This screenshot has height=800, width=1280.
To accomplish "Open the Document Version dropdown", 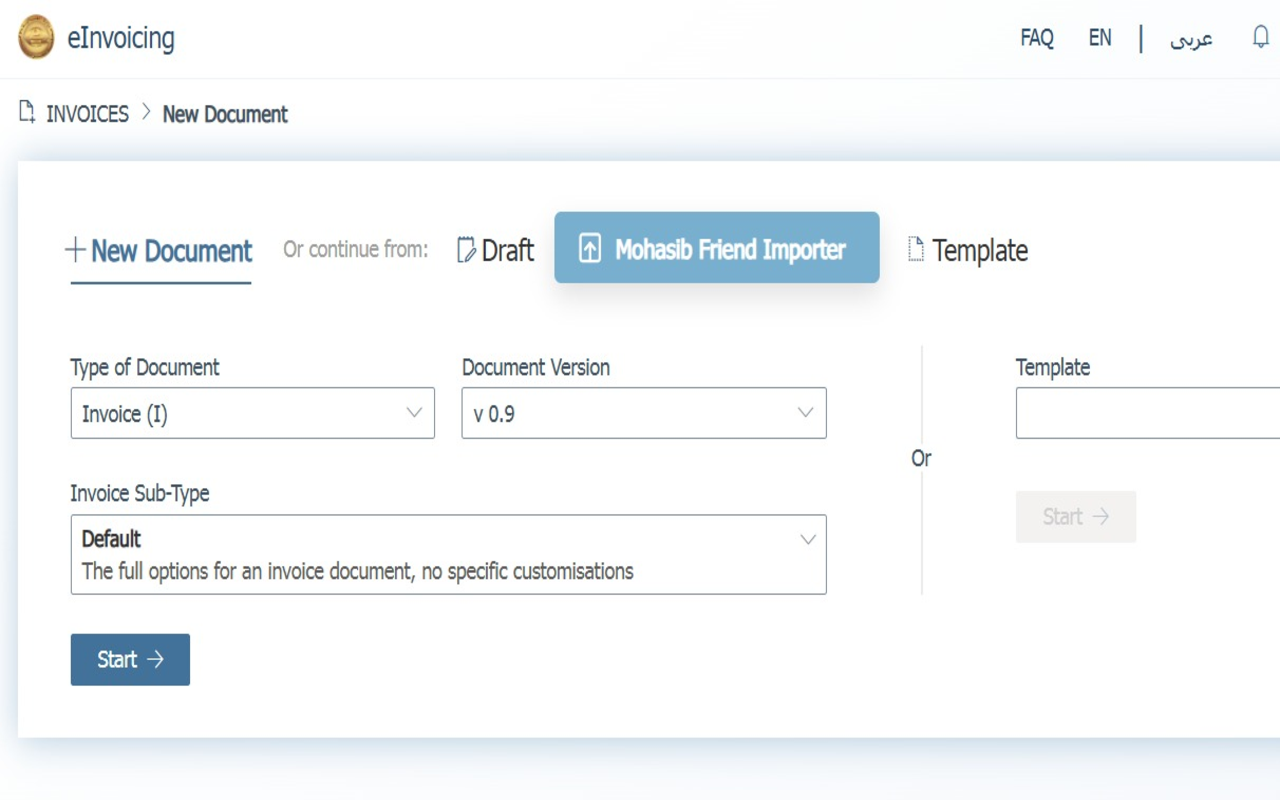I will (x=643, y=412).
